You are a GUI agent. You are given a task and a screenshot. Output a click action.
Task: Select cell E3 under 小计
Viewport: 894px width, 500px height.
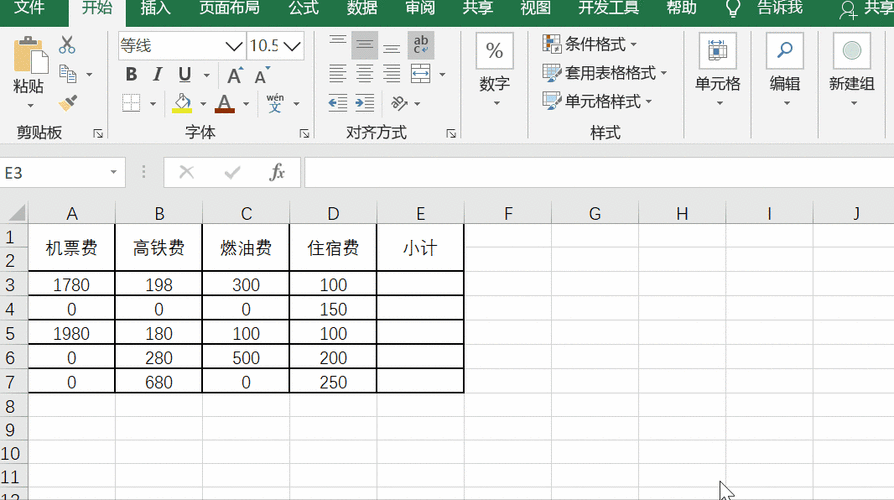pos(420,283)
